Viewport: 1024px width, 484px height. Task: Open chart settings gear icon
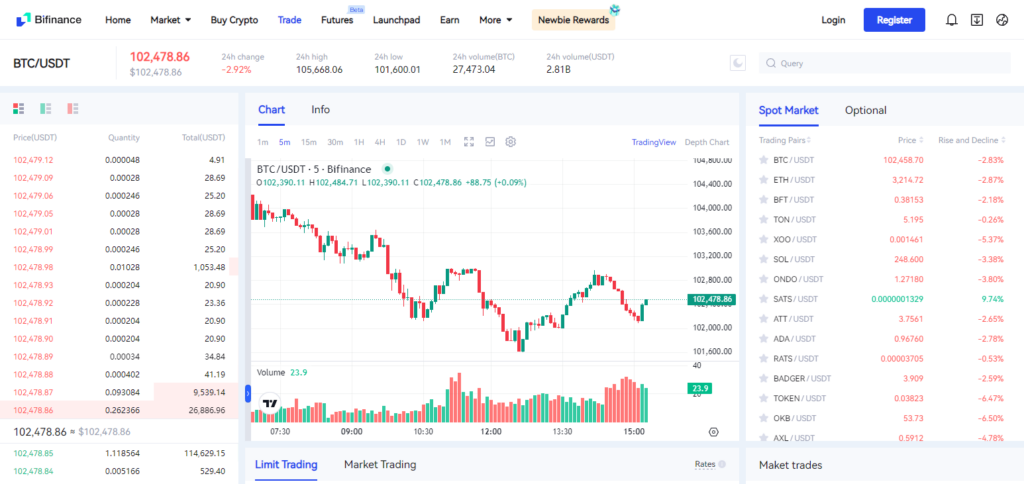[x=511, y=142]
